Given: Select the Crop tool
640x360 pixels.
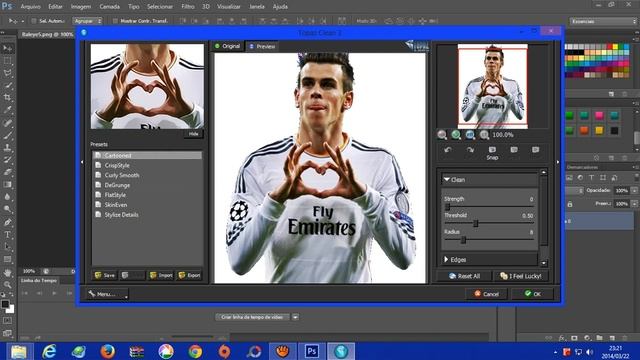Looking at the screenshot, I should [x=7, y=98].
